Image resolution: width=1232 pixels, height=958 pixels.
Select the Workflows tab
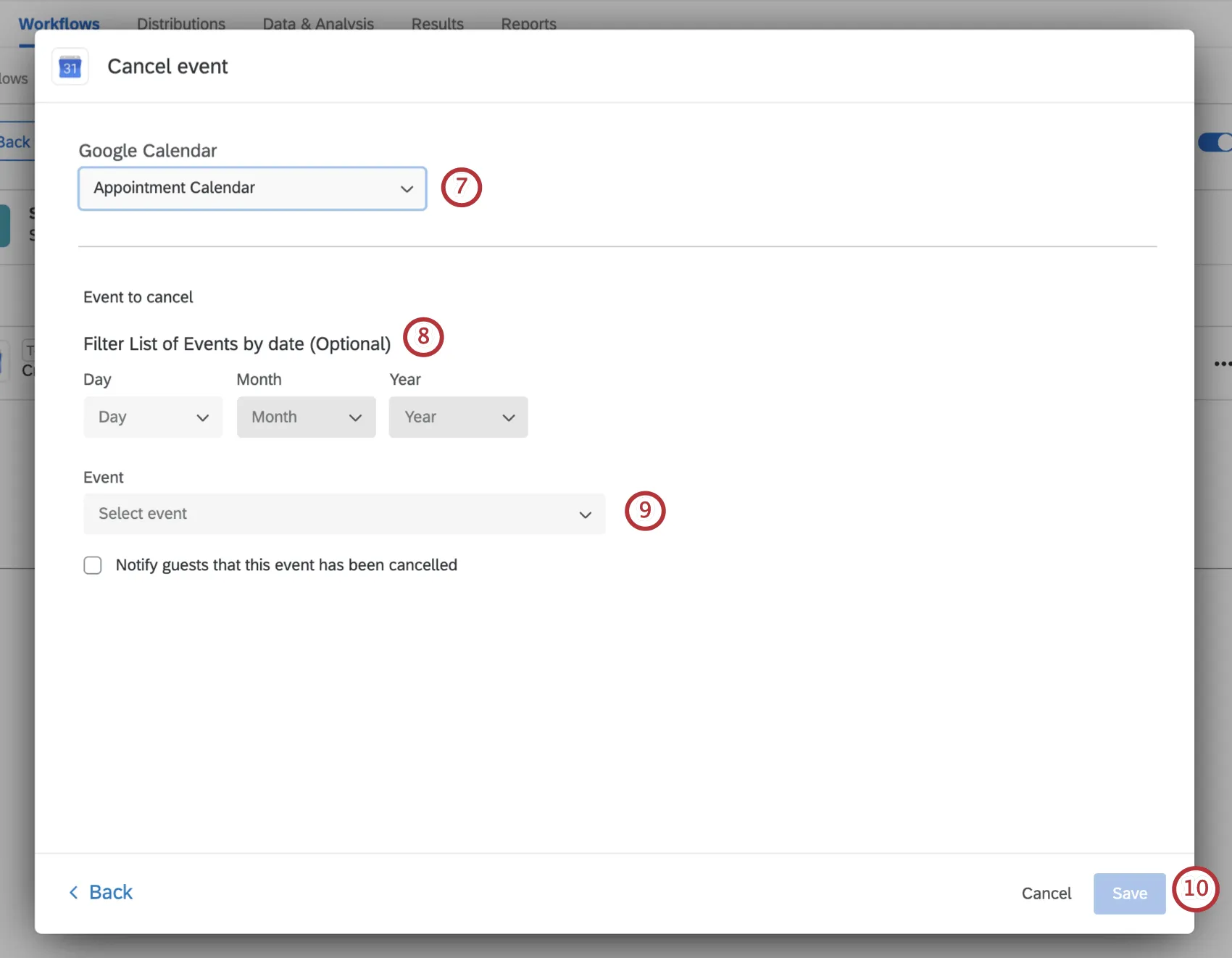coord(59,23)
